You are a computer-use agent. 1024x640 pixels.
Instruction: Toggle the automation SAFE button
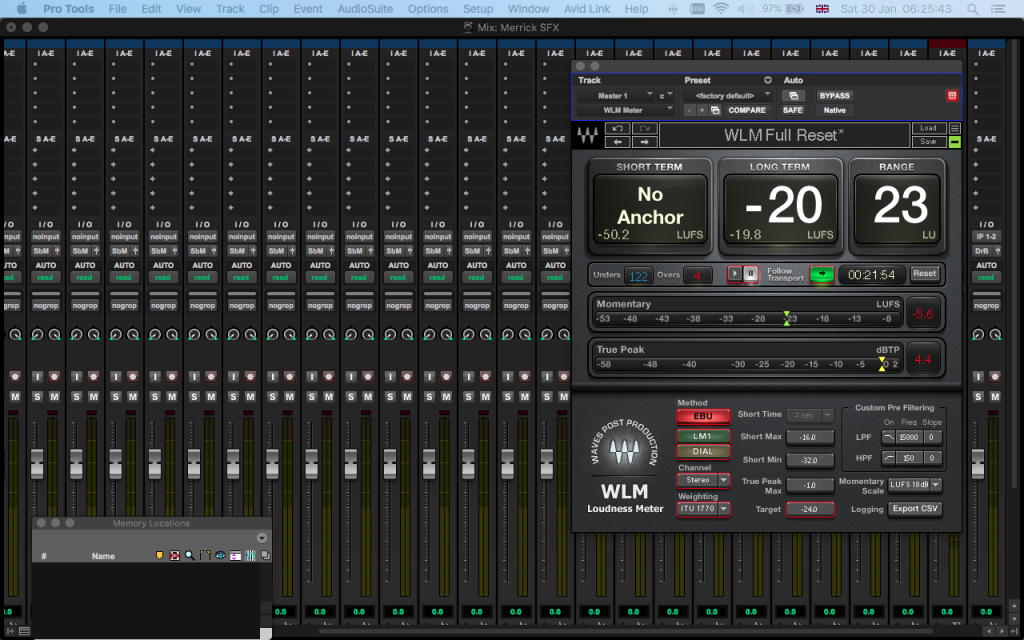coord(793,110)
